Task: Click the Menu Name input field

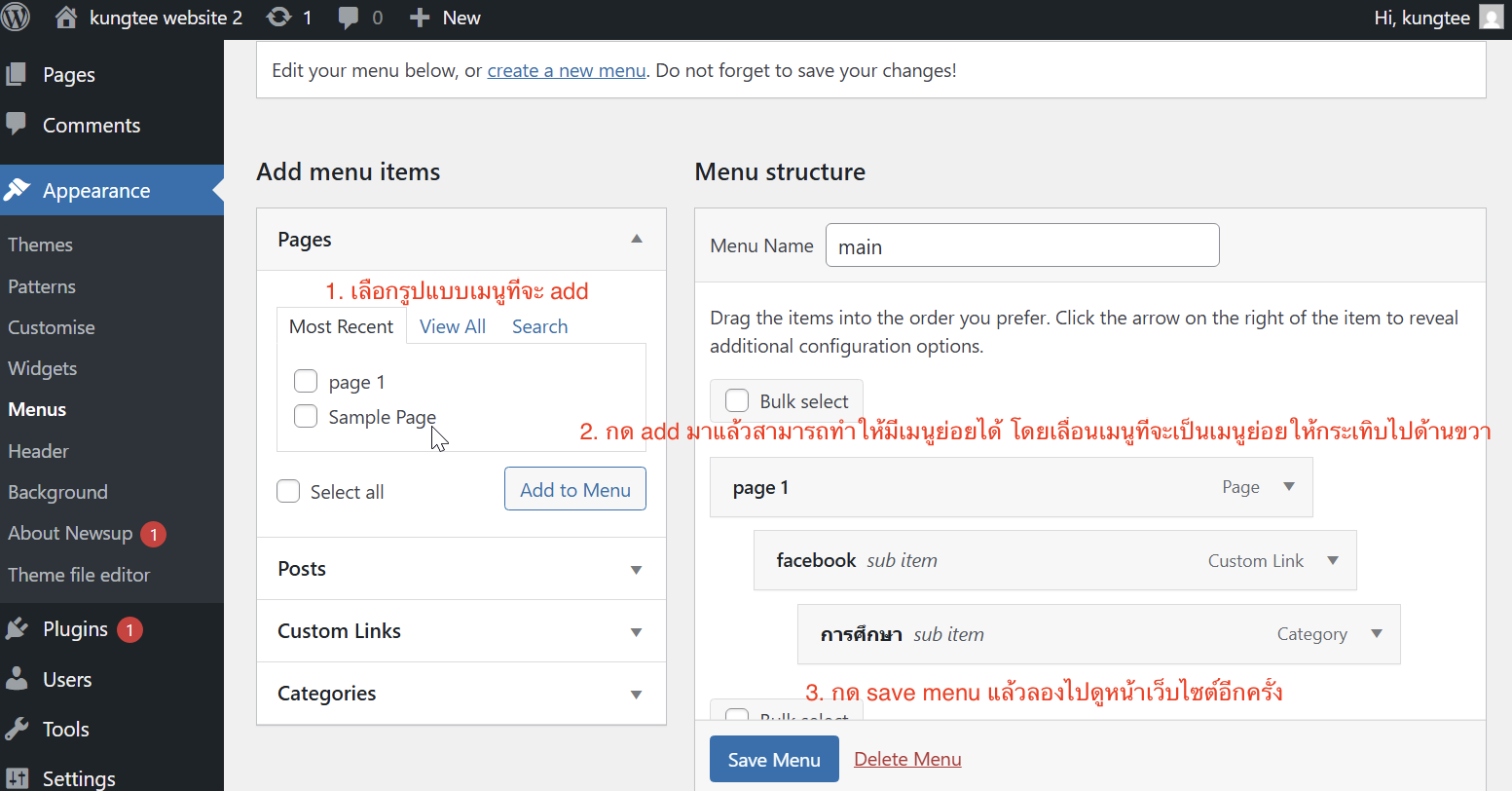Action: [1021, 245]
